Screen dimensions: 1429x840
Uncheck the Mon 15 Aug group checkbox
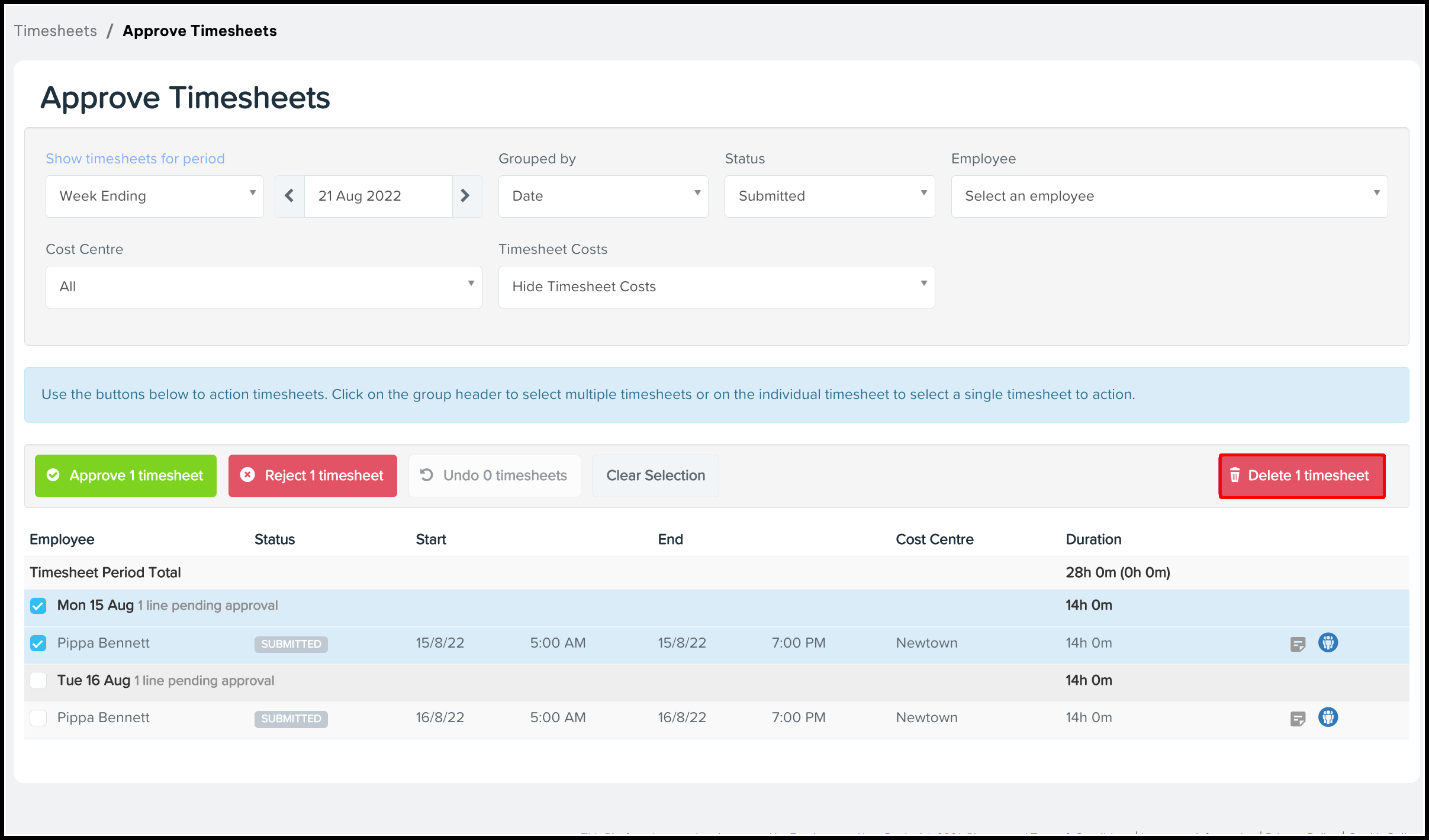[38, 606]
